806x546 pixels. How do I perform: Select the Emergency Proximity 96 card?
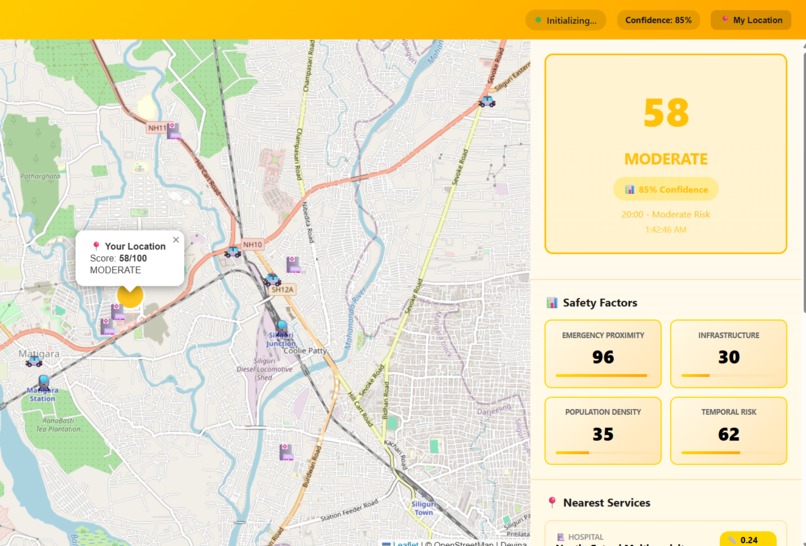click(x=603, y=354)
